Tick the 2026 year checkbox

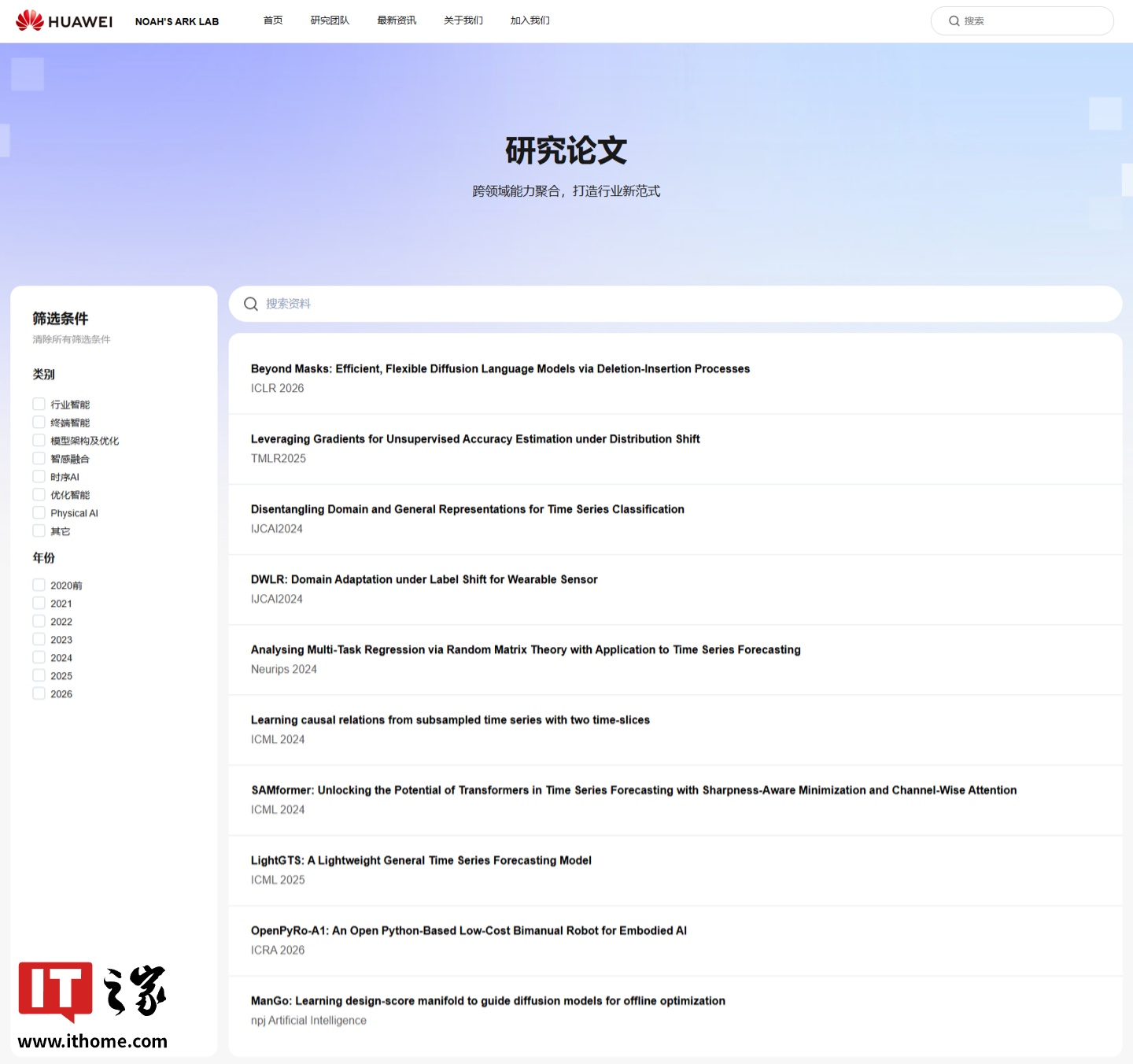[39, 693]
